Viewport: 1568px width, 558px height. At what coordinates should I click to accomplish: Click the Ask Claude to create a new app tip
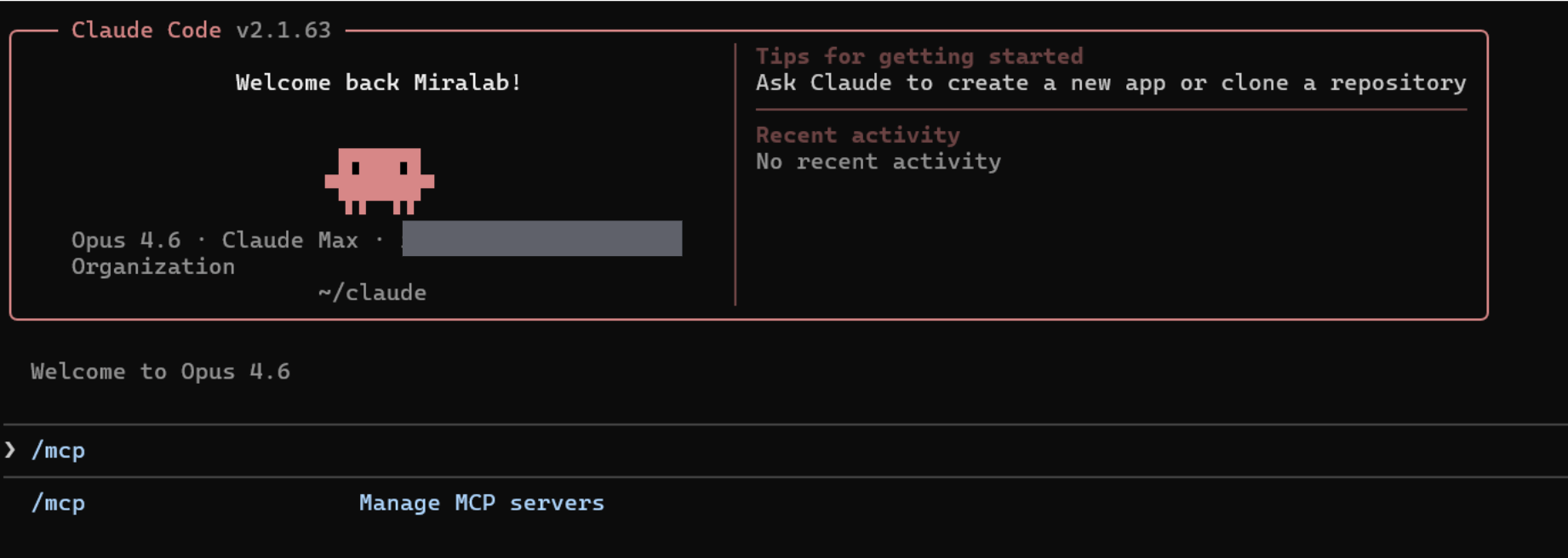pyautogui.click(x=1110, y=83)
